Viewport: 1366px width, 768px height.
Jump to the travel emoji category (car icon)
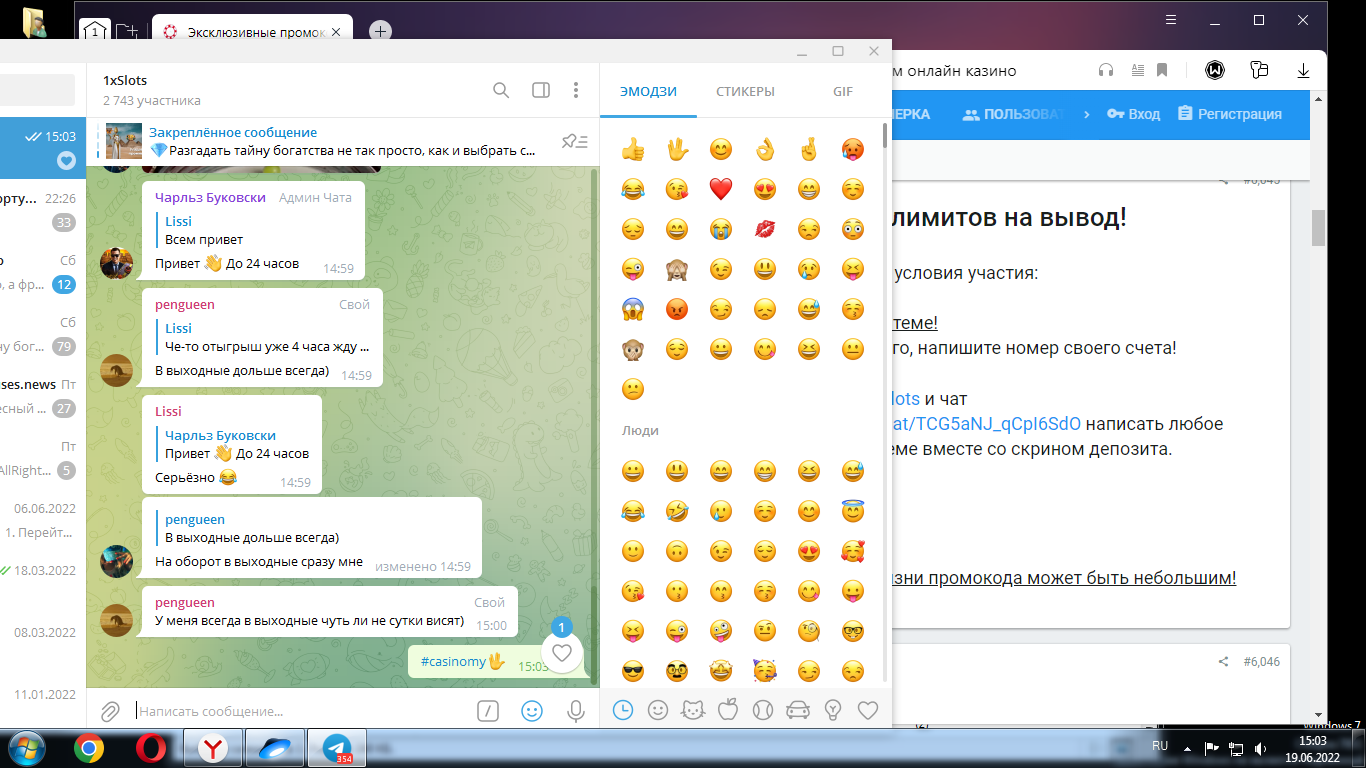797,710
